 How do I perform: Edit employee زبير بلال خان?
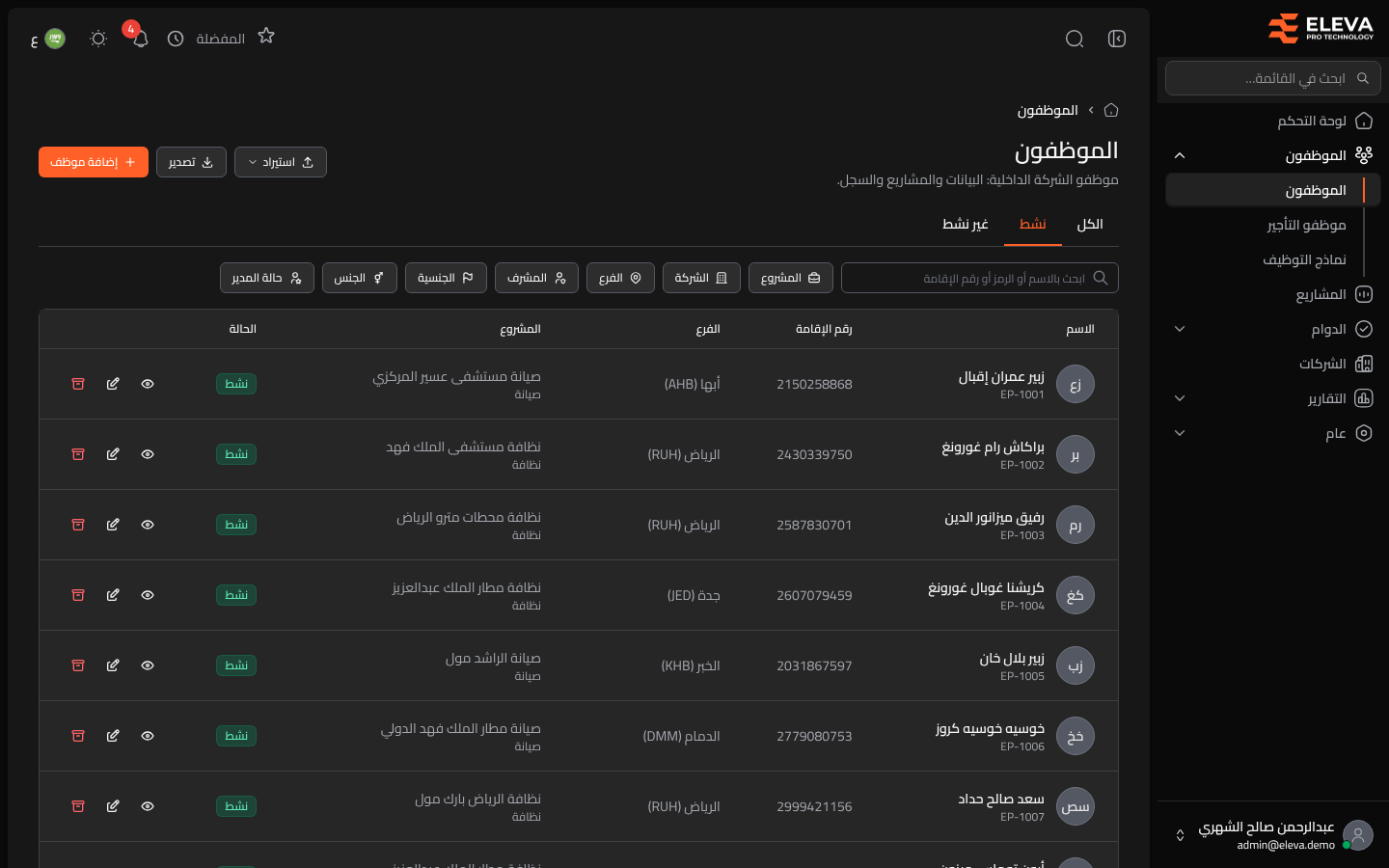[113, 665]
